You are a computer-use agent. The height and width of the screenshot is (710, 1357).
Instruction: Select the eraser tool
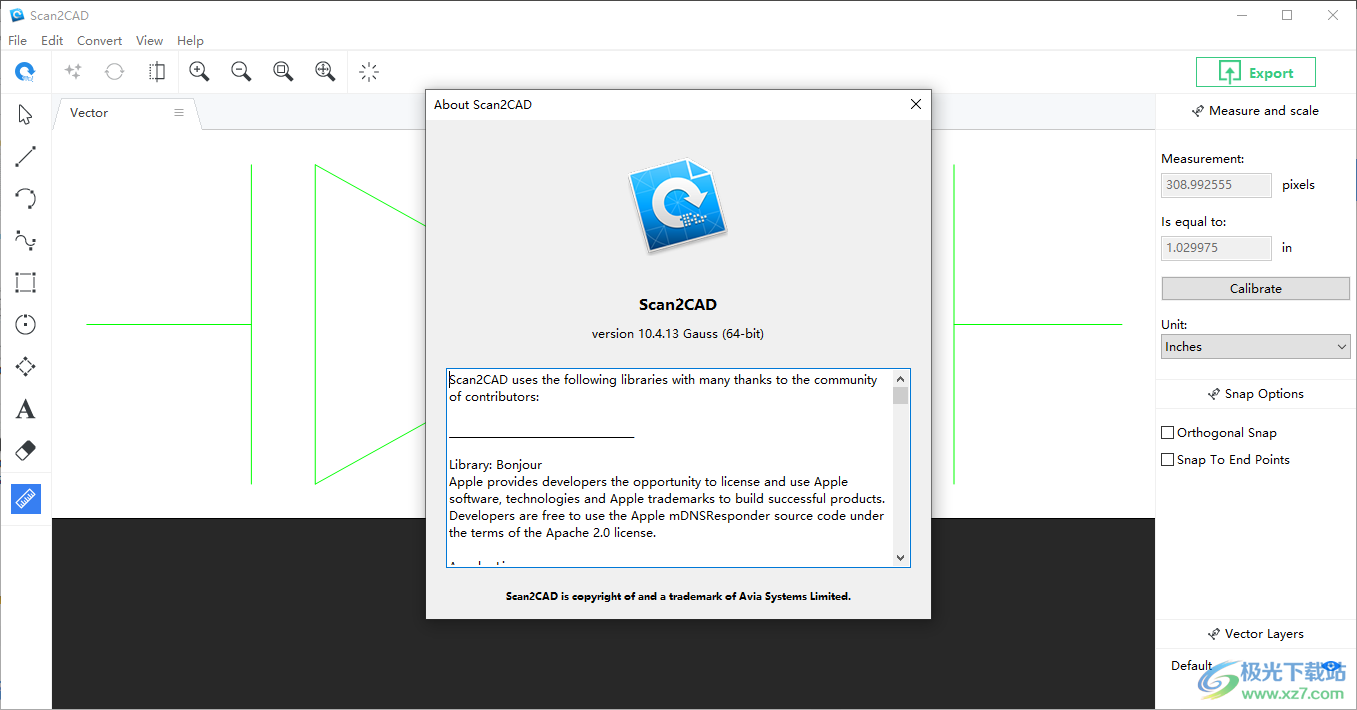pos(25,450)
